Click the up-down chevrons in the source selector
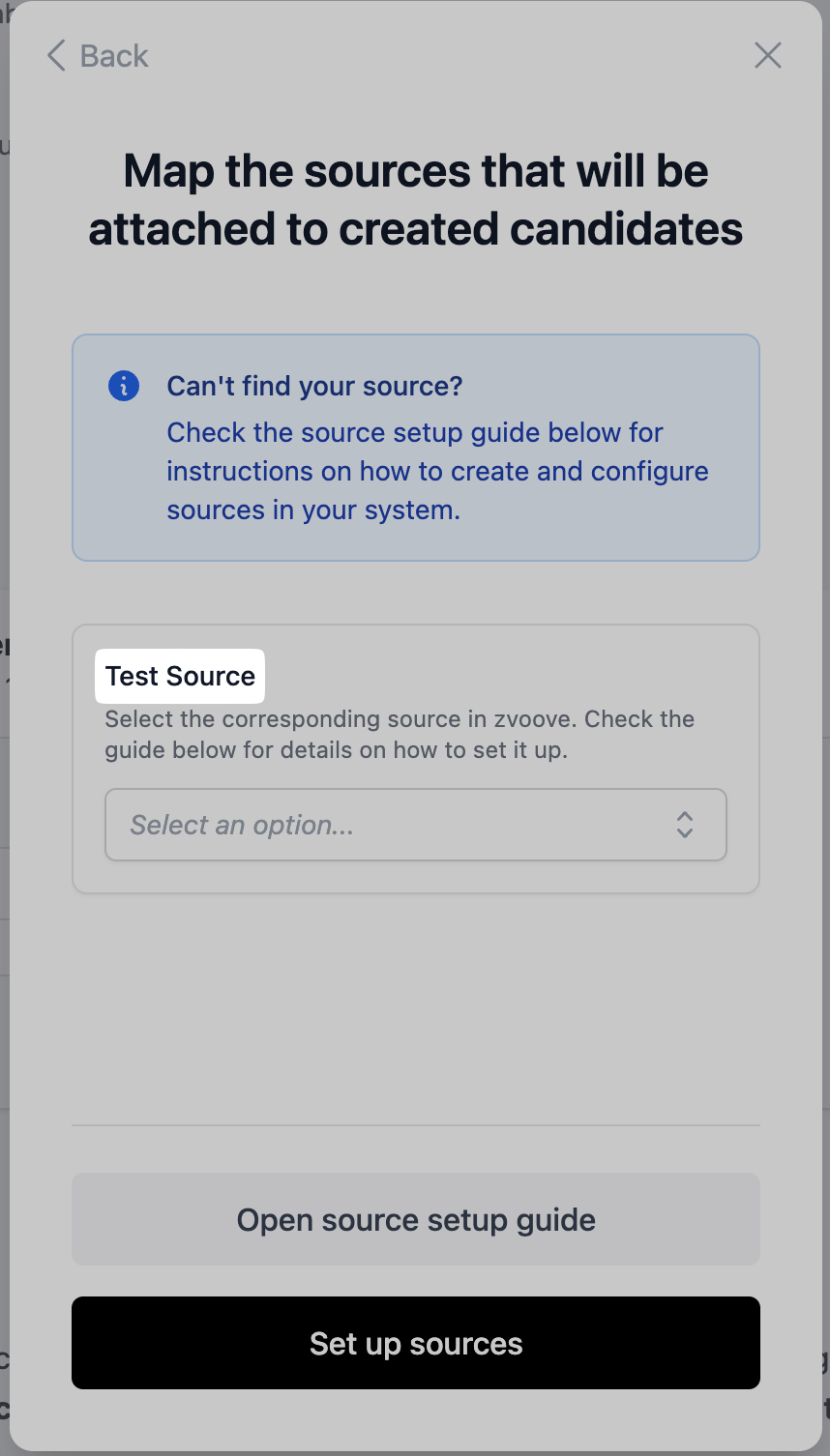Viewport: 830px width, 1456px height. (685, 825)
